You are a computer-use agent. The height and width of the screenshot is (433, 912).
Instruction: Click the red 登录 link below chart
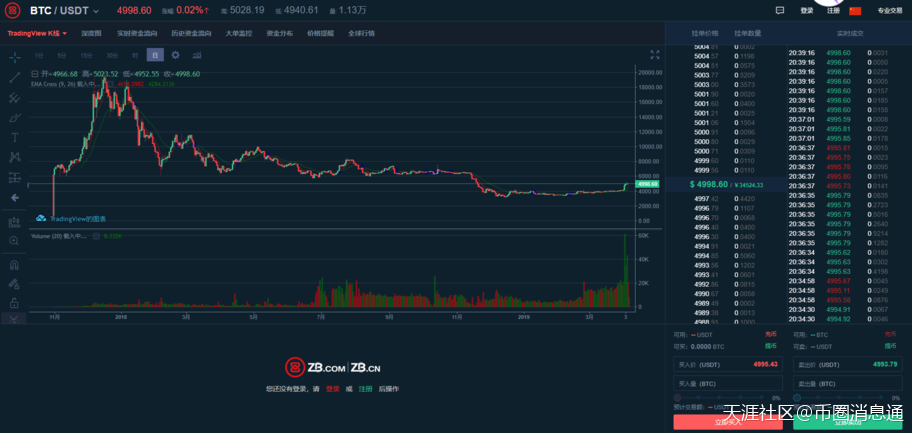332,388
